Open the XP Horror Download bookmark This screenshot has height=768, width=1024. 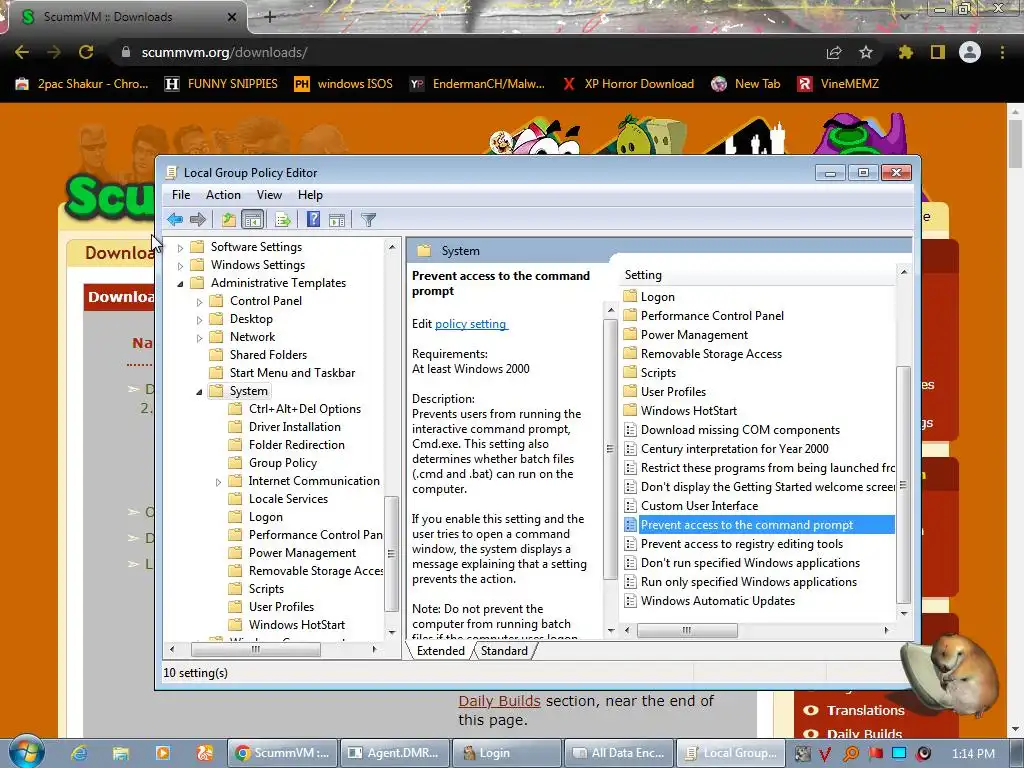tap(628, 84)
